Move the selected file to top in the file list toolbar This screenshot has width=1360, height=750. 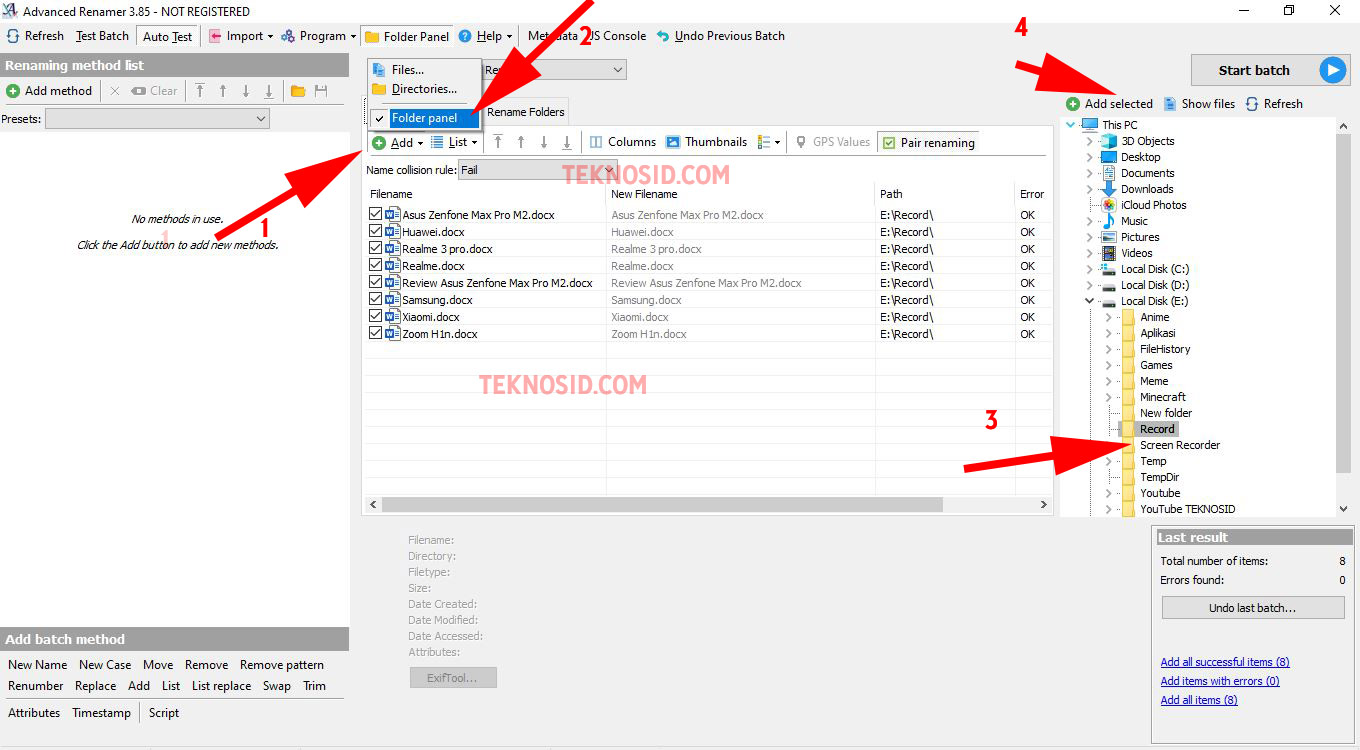pyautogui.click(x=498, y=143)
